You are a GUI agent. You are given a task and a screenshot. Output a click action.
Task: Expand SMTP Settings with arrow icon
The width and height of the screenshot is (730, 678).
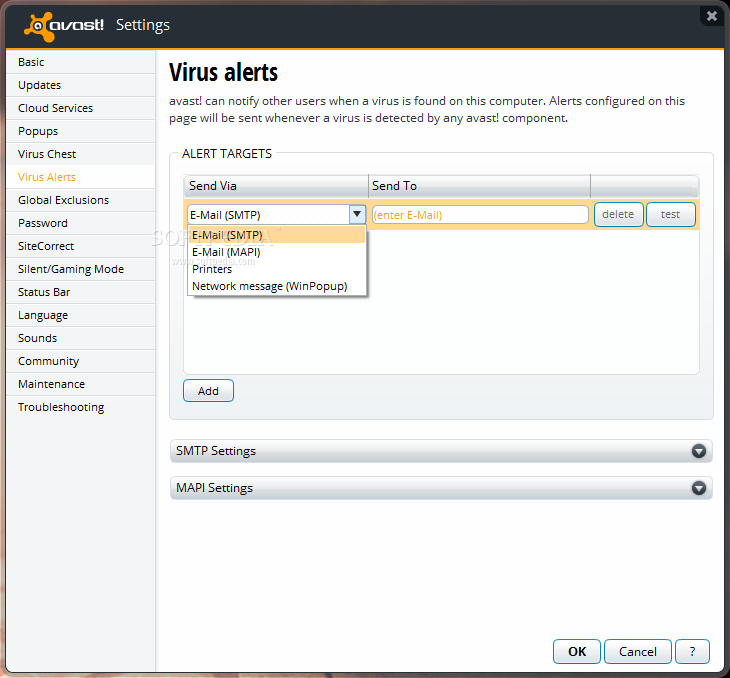tap(698, 451)
